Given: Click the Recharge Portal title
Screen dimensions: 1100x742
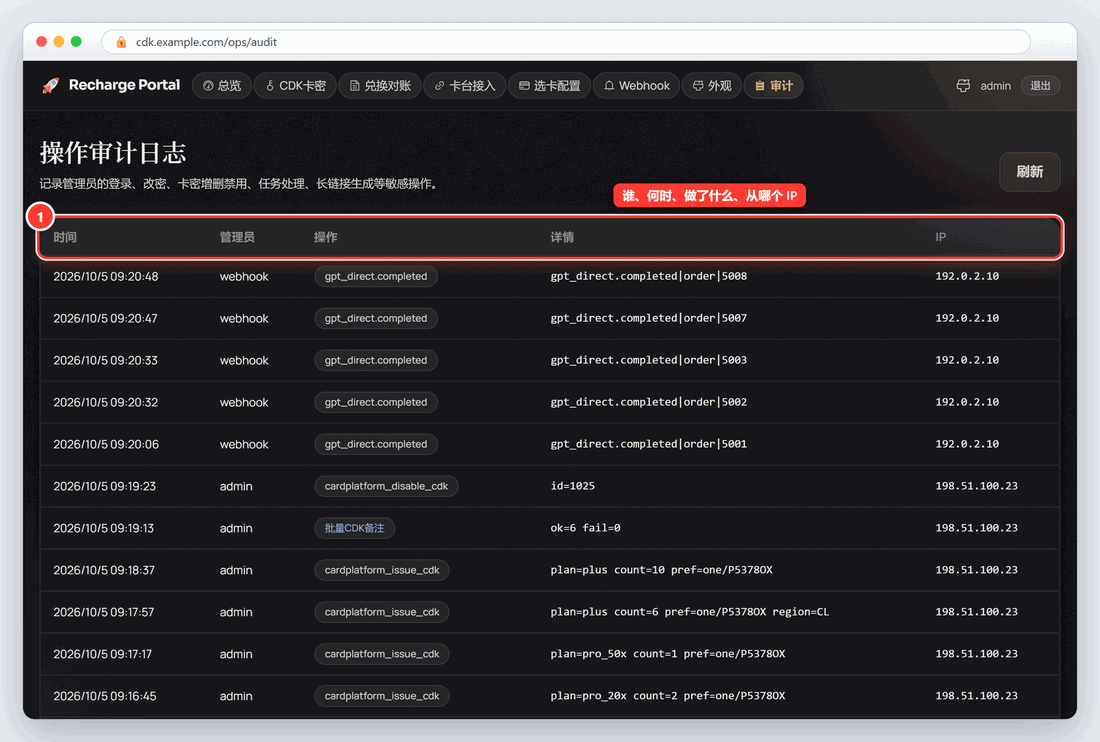Looking at the screenshot, I should pyautogui.click(x=124, y=85).
